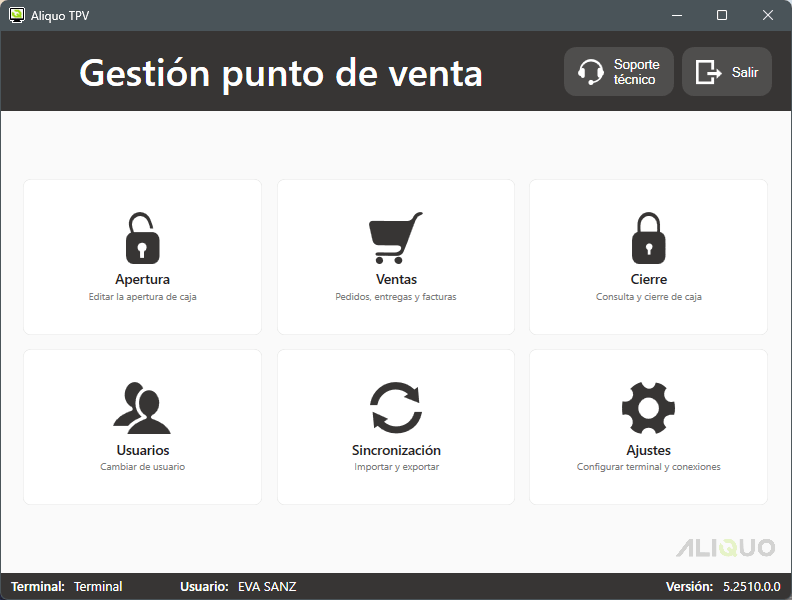Click the headset icon for technical support
Screen dimensions: 792x600
tap(591, 72)
